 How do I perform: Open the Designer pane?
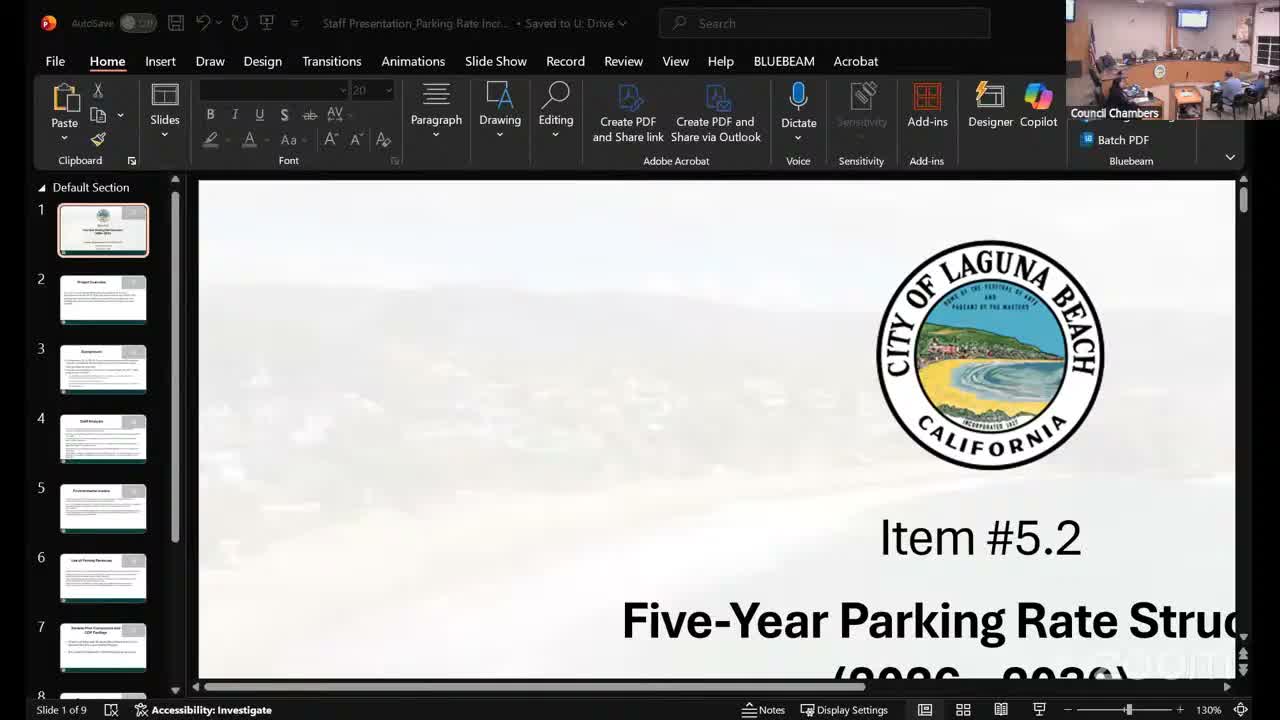tap(990, 106)
